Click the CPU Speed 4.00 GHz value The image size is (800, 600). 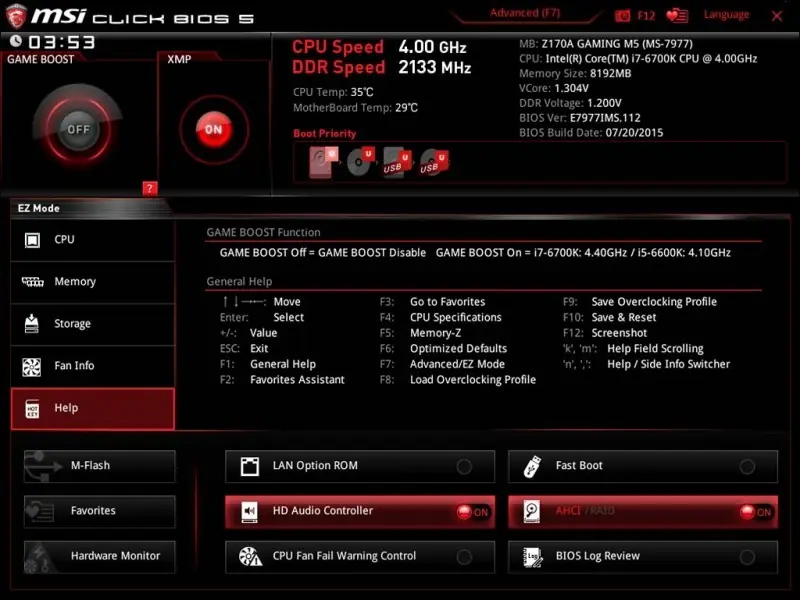432,47
